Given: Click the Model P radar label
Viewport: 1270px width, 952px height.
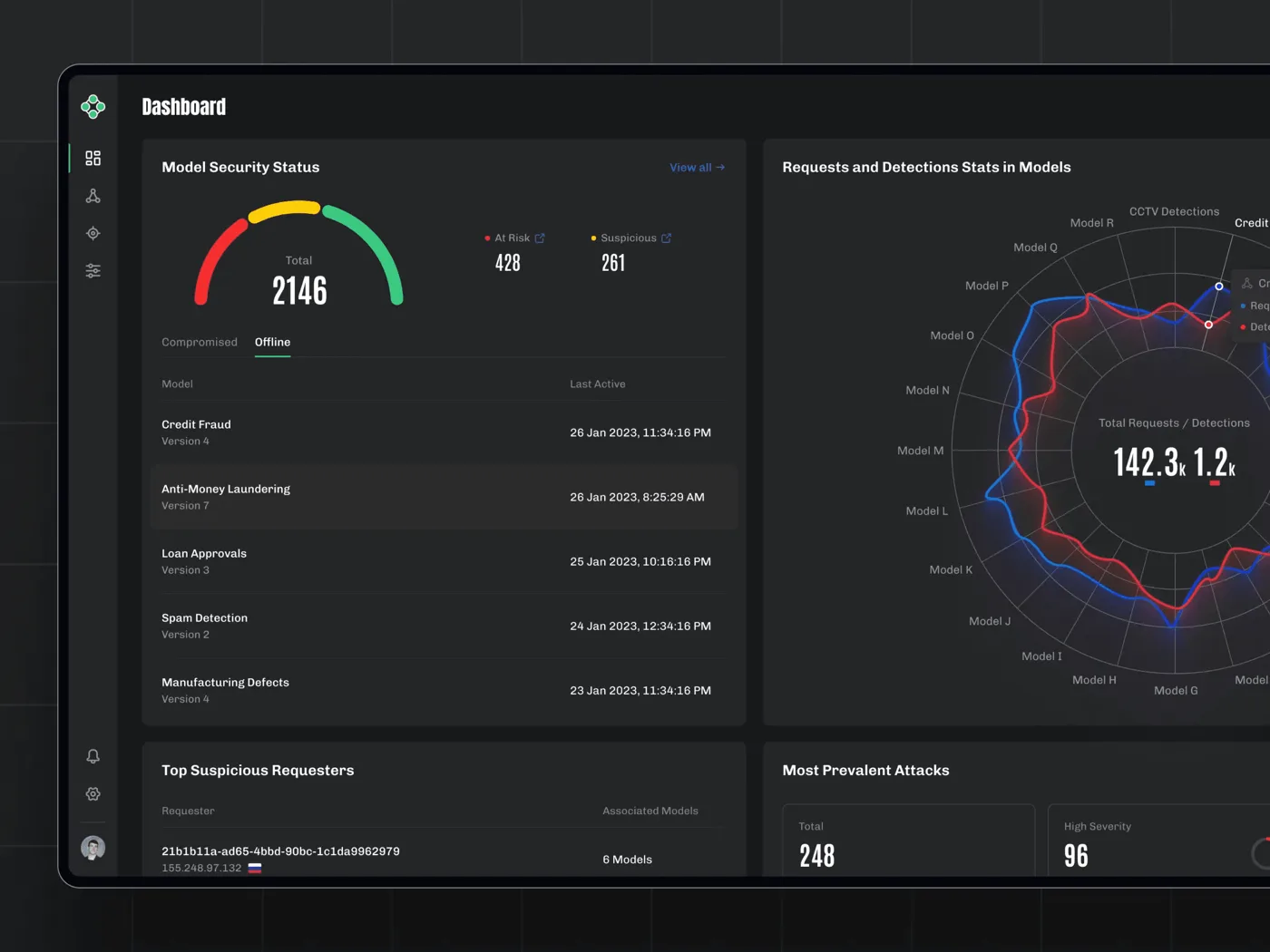Looking at the screenshot, I should (x=986, y=286).
